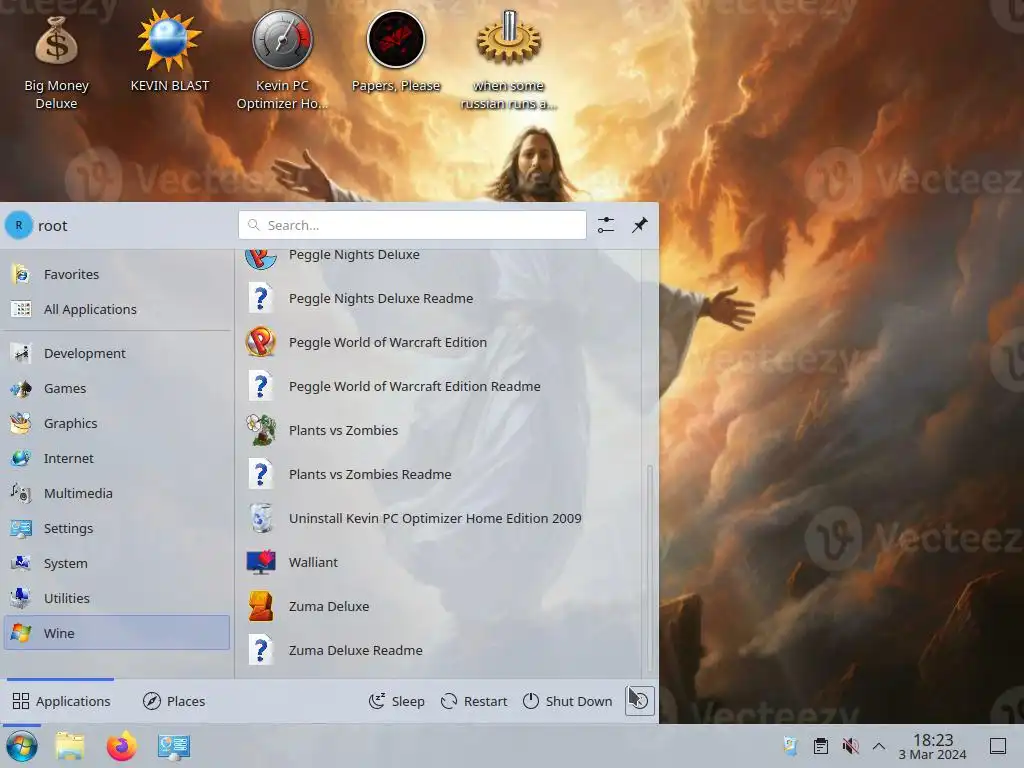Click Show Desktop button in taskbar
The height and width of the screenshot is (768, 1024).
point(998,746)
